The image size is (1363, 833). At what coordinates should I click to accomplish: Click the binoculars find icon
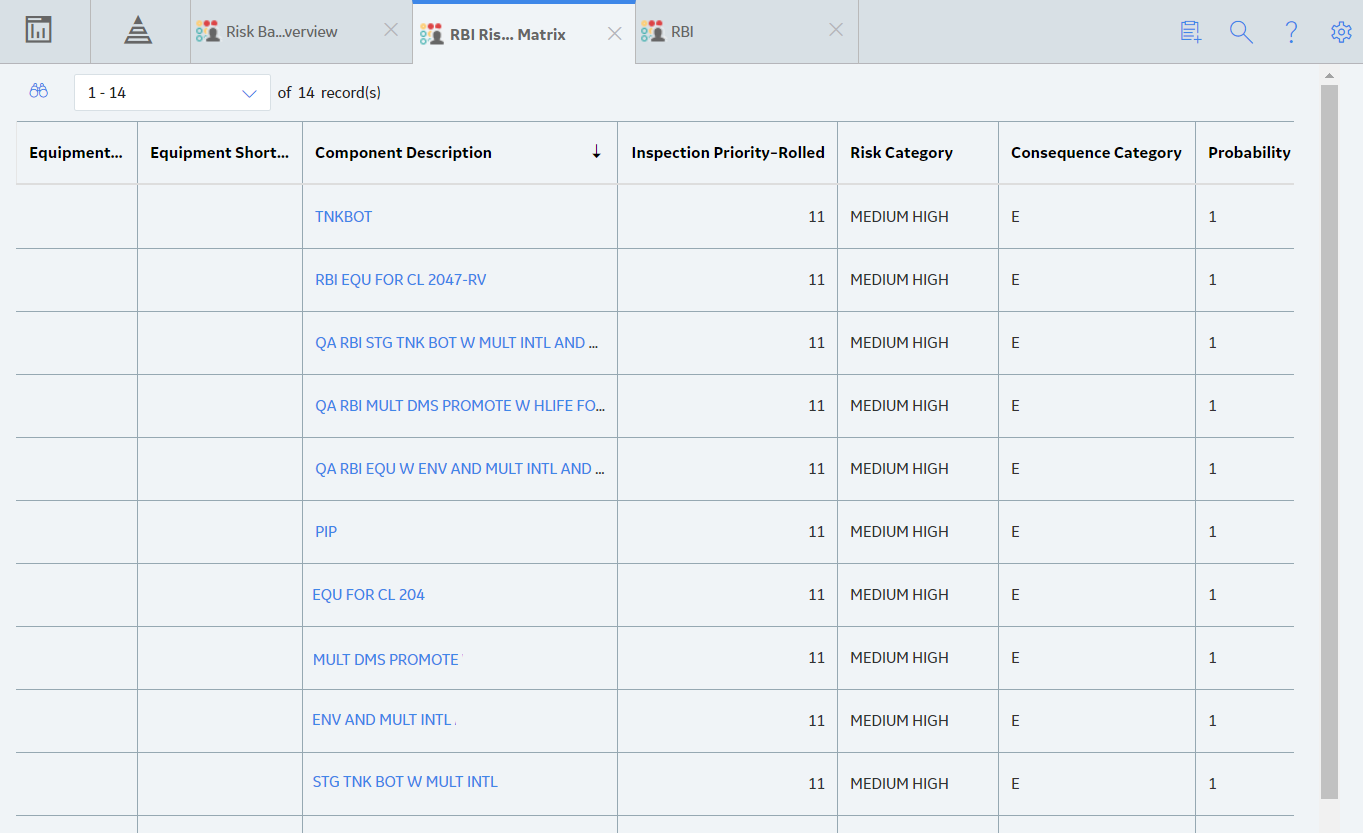39,91
